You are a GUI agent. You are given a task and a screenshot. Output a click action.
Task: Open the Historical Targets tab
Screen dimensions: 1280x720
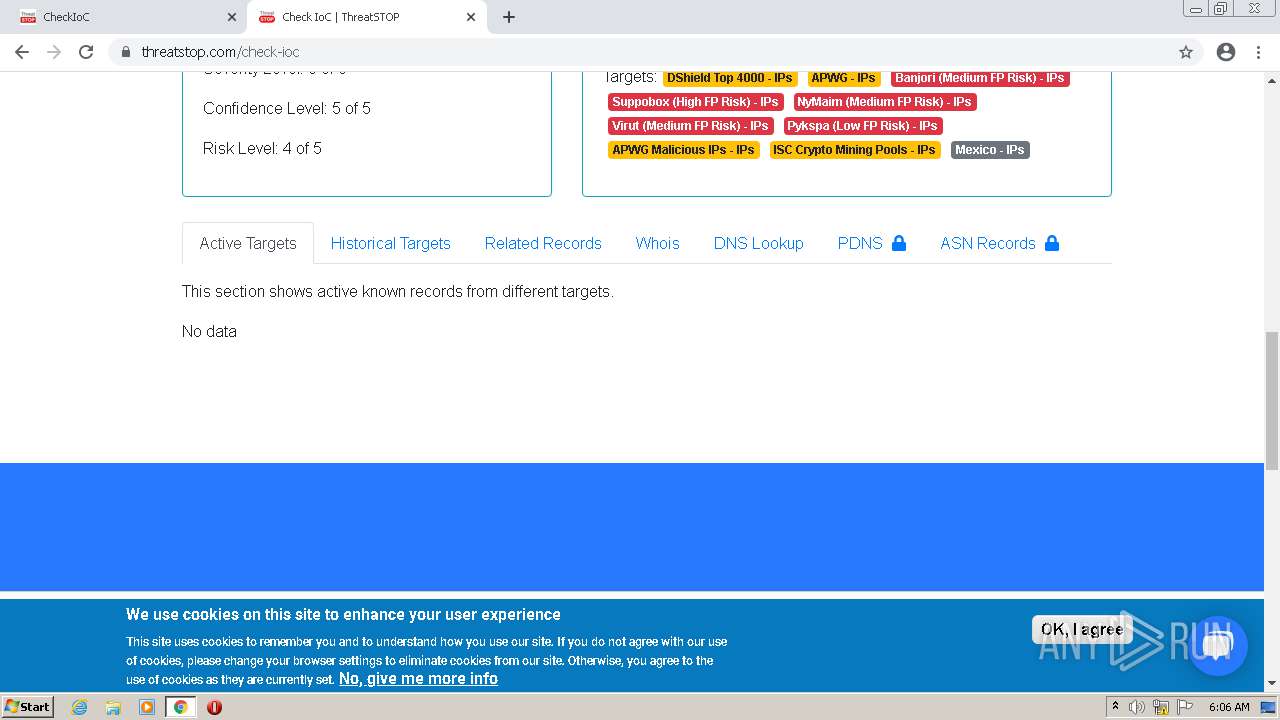[x=390, y=243]
